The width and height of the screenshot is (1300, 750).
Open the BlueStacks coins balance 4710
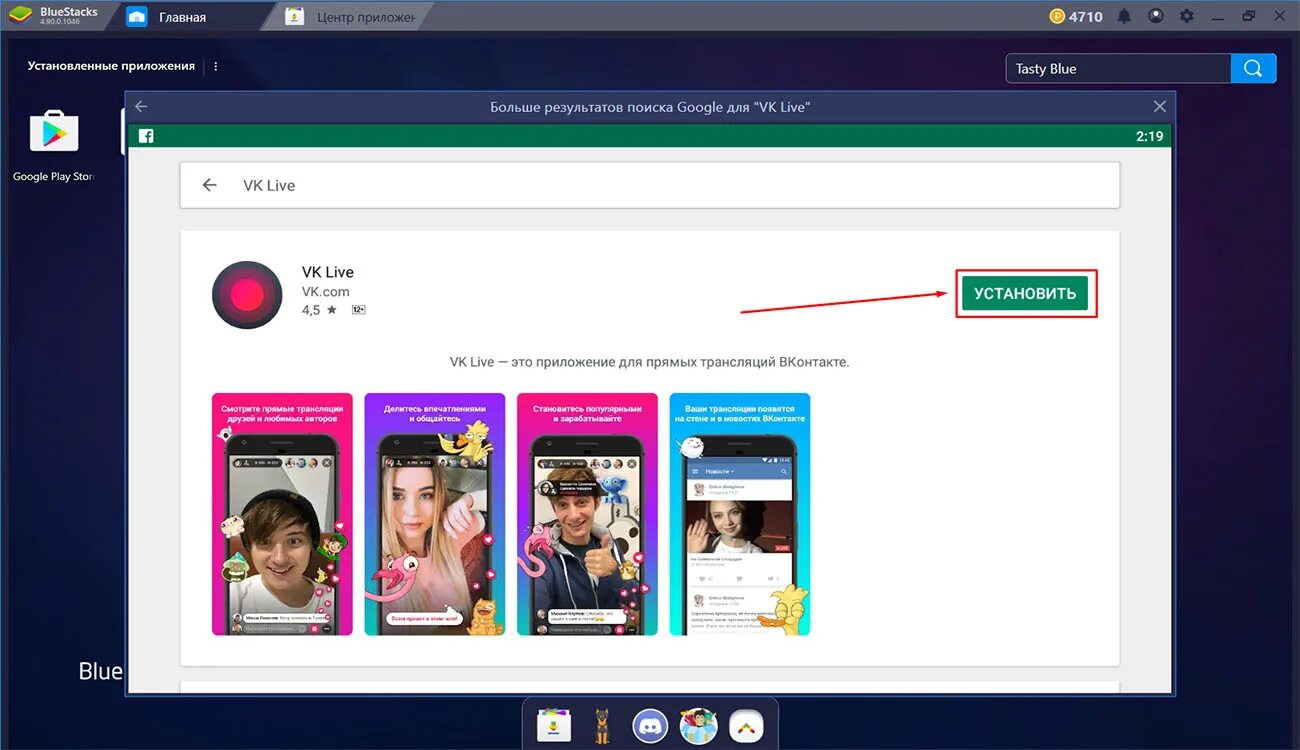click(x=1076, y=16)
